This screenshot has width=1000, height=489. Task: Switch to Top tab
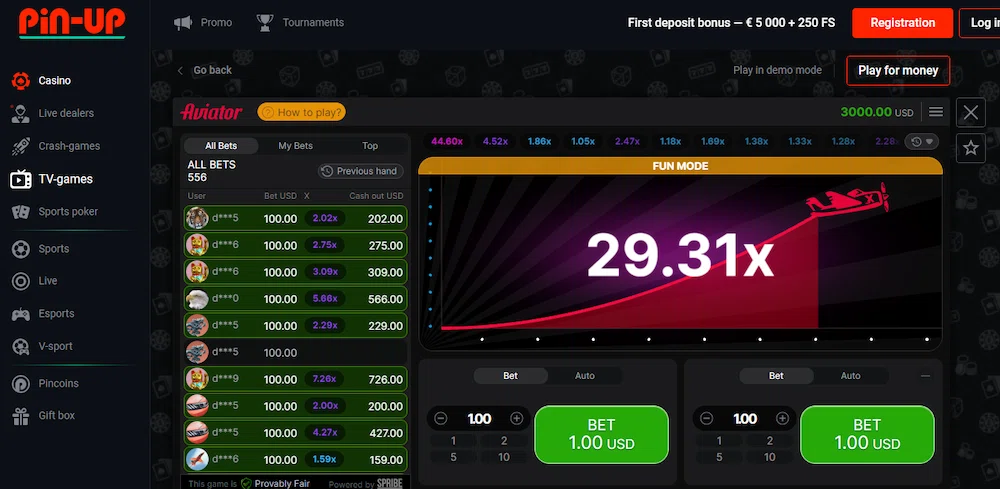(370, 146)
